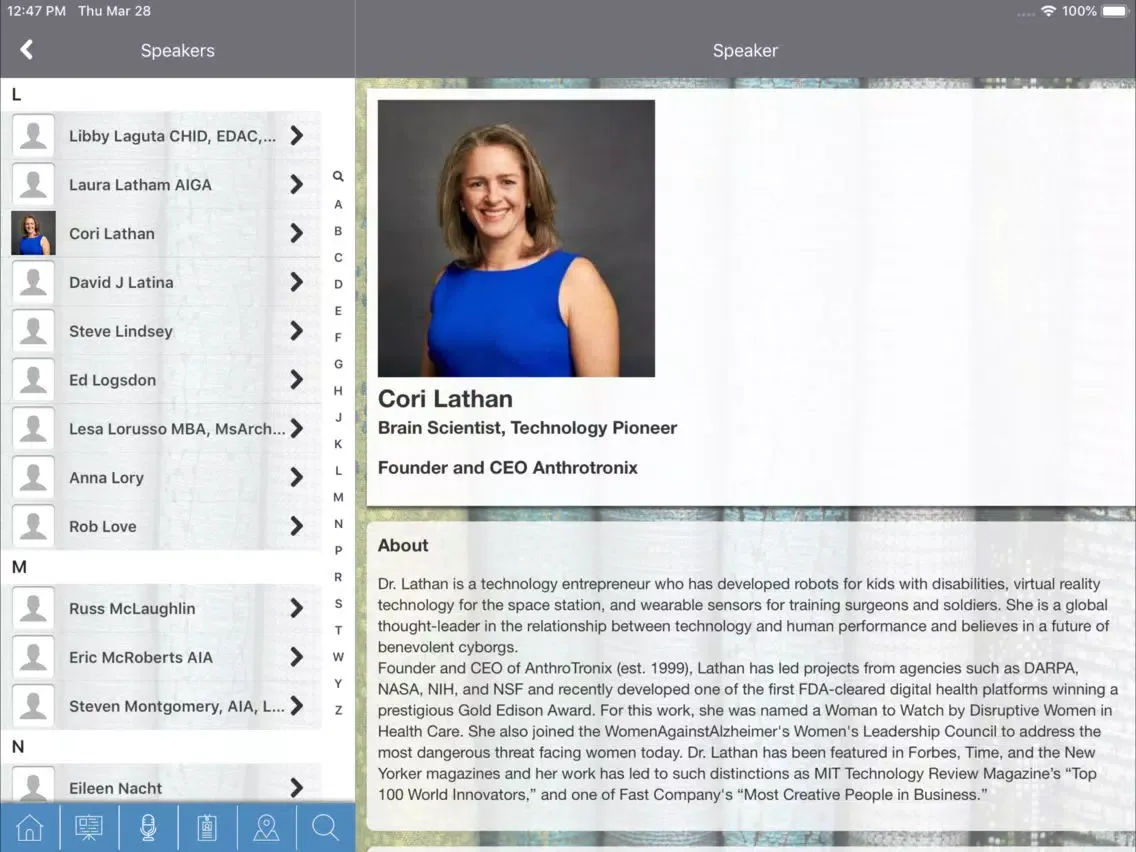Tap Laura Latham's placeholder avatar

(x=33, y=184)
